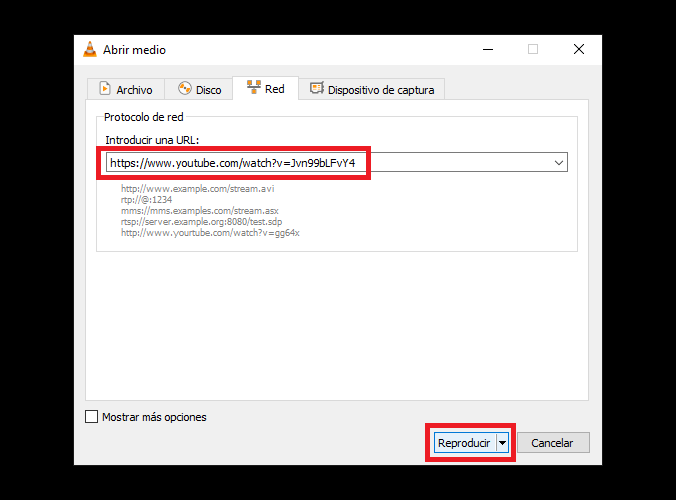Expand the URL history dropdown arrow
Screen dimensions: 676x500
559,162
